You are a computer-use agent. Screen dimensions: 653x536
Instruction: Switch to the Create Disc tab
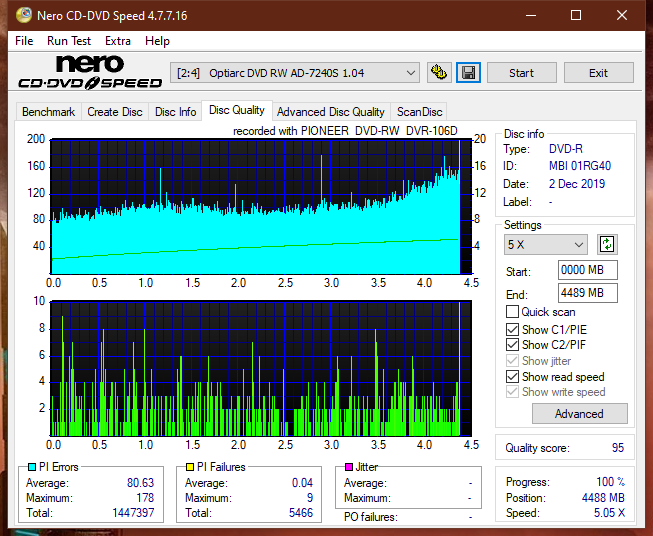coord(115,112)
